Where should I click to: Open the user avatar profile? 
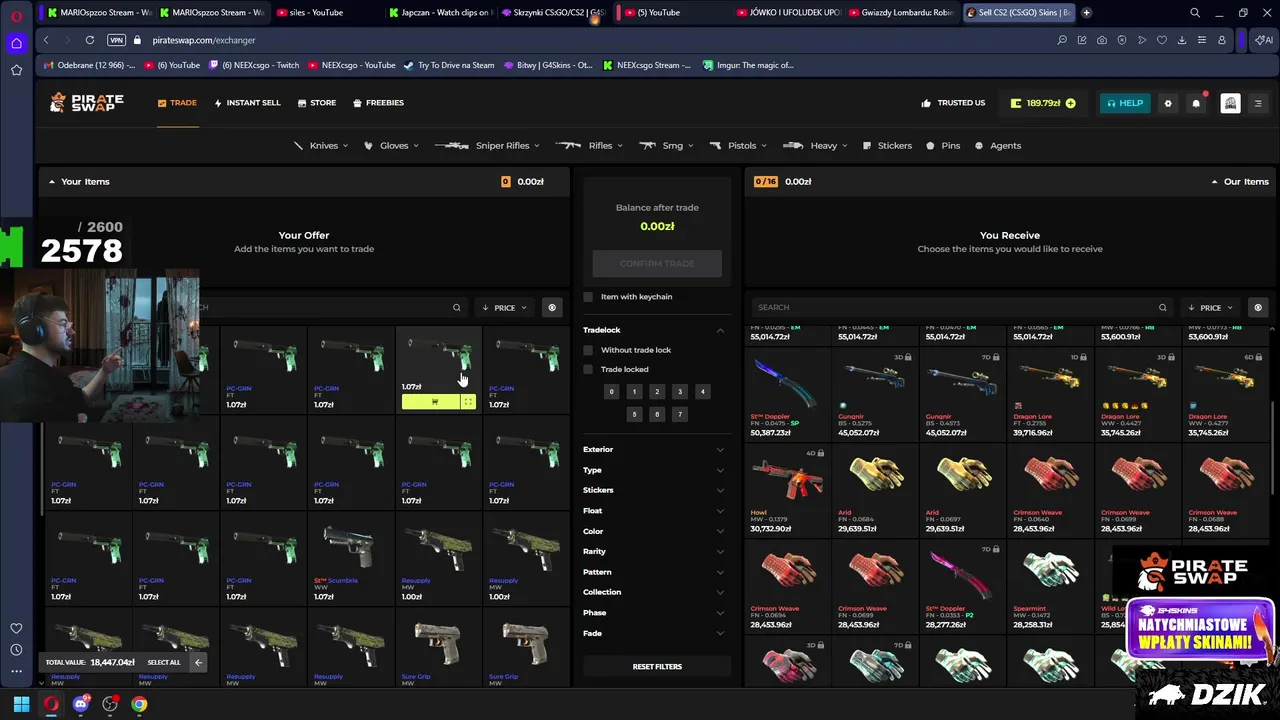tap(1230, 103)
